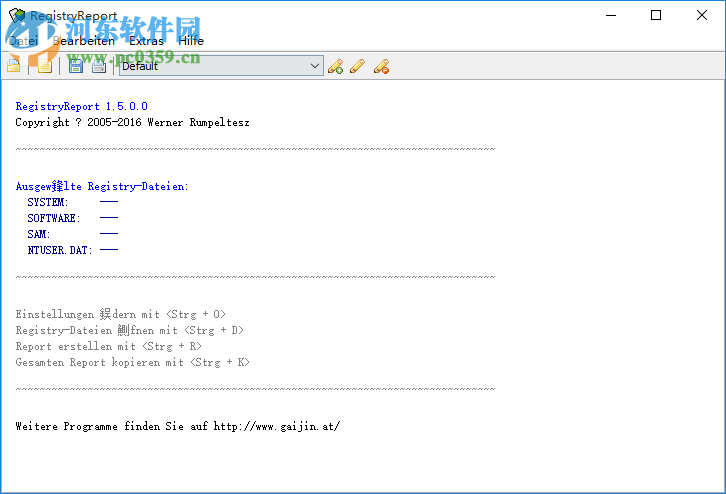This screenshot has width=726, height=494.
Task: Open the Hilfe menu
Action: point(191,41)
